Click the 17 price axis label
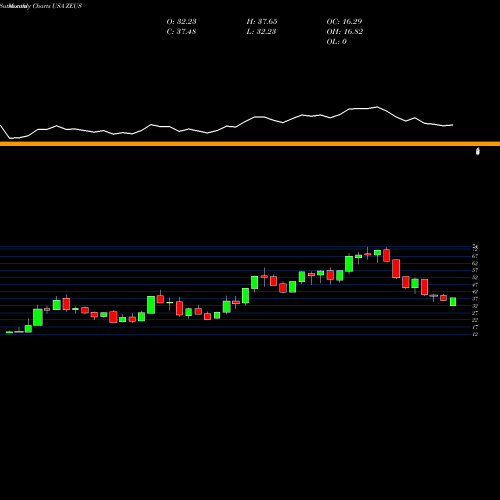 pos(475,327)
